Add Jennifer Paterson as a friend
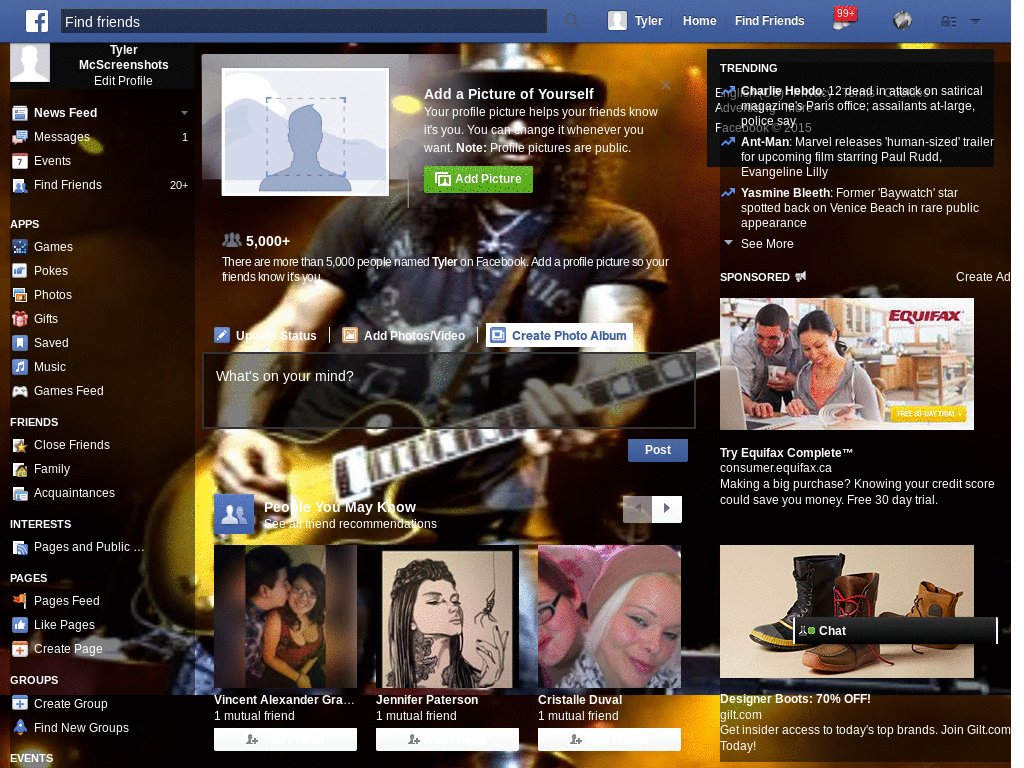Viewport: 1024px width, 768px height. point(447,739)
